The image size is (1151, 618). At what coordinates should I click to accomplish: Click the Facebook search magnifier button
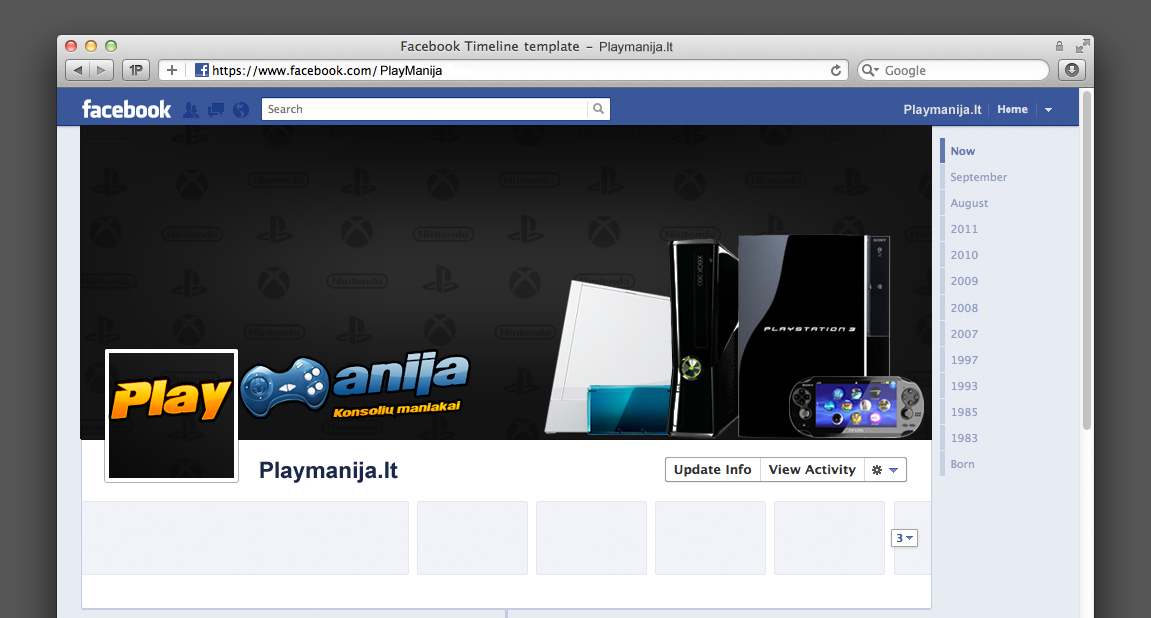click(x=598, y=109)
